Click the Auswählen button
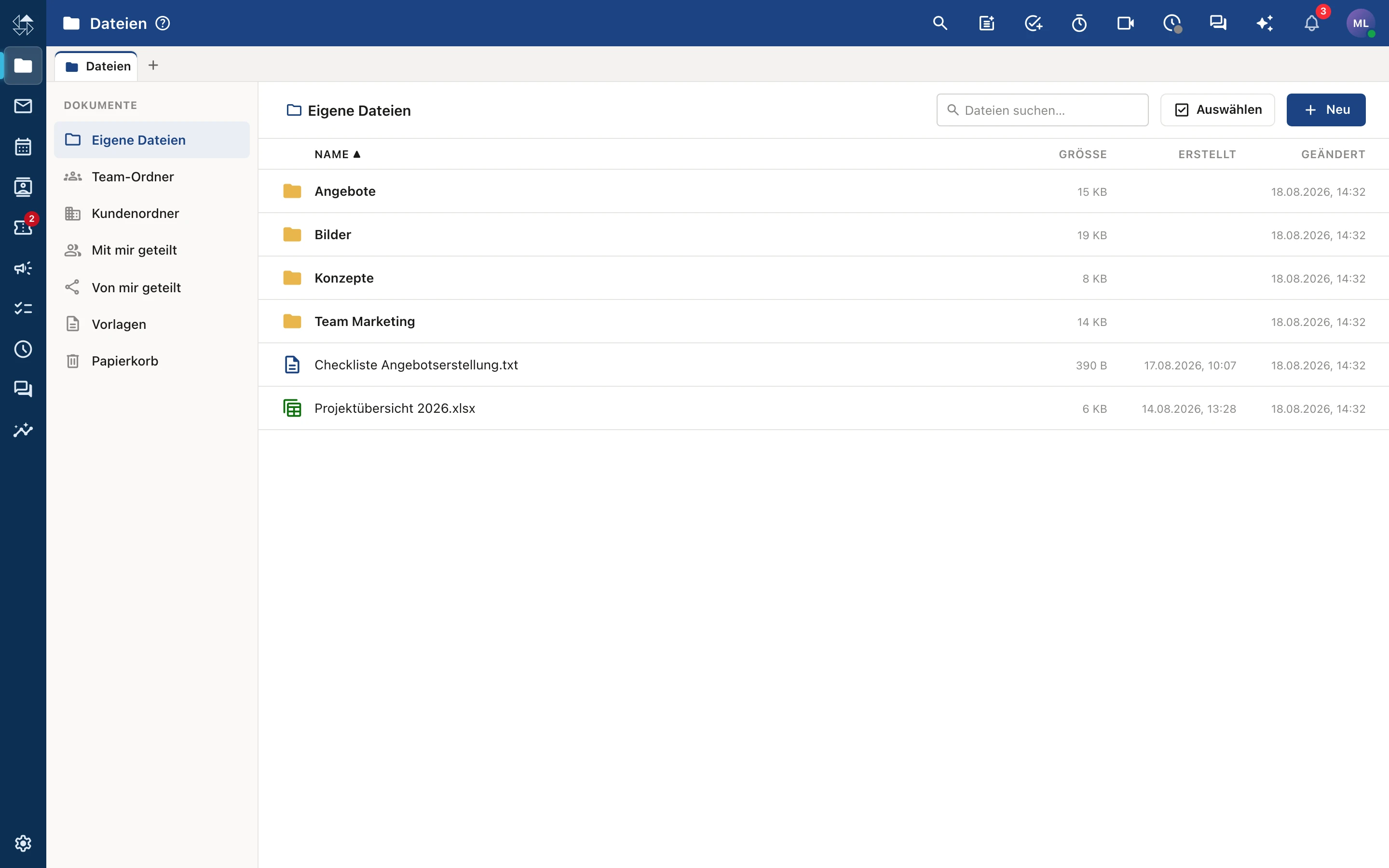Screen dimensions: 1389x868 point(1217,109)
